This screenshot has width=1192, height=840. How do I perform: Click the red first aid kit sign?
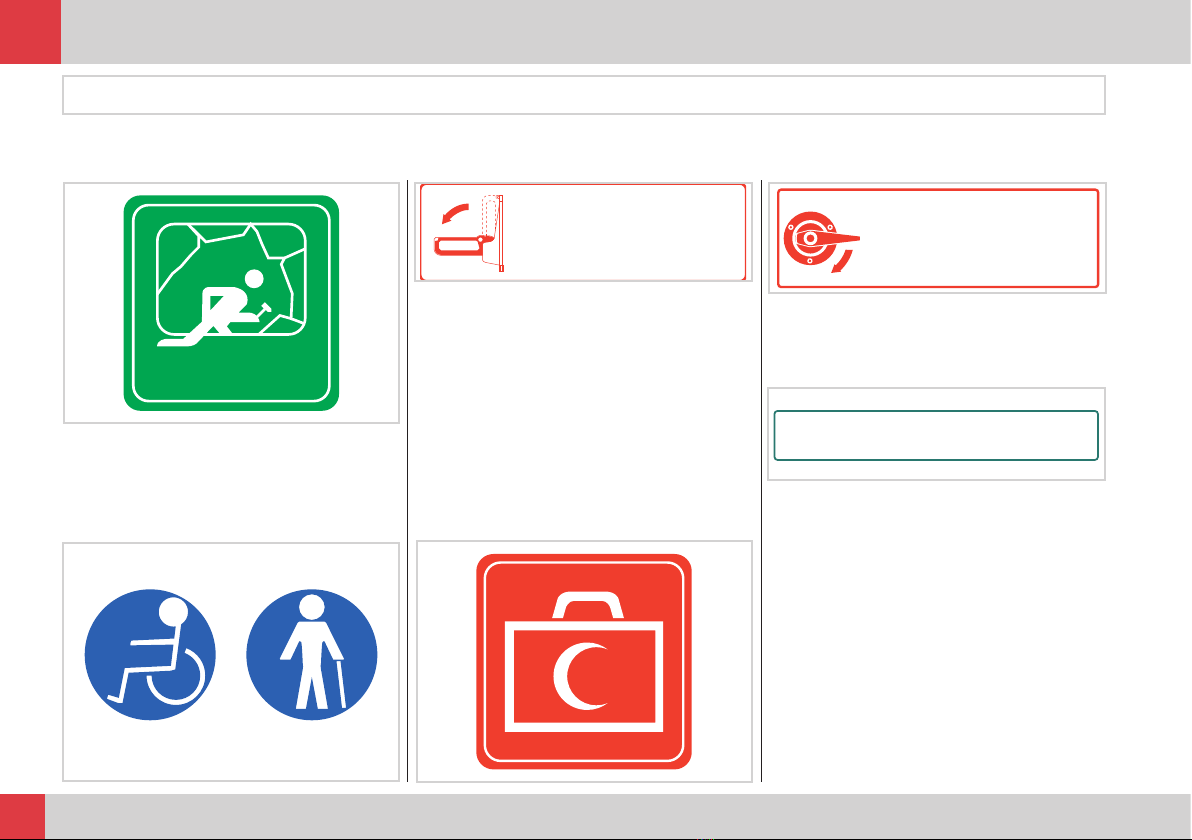click(584, 661)
